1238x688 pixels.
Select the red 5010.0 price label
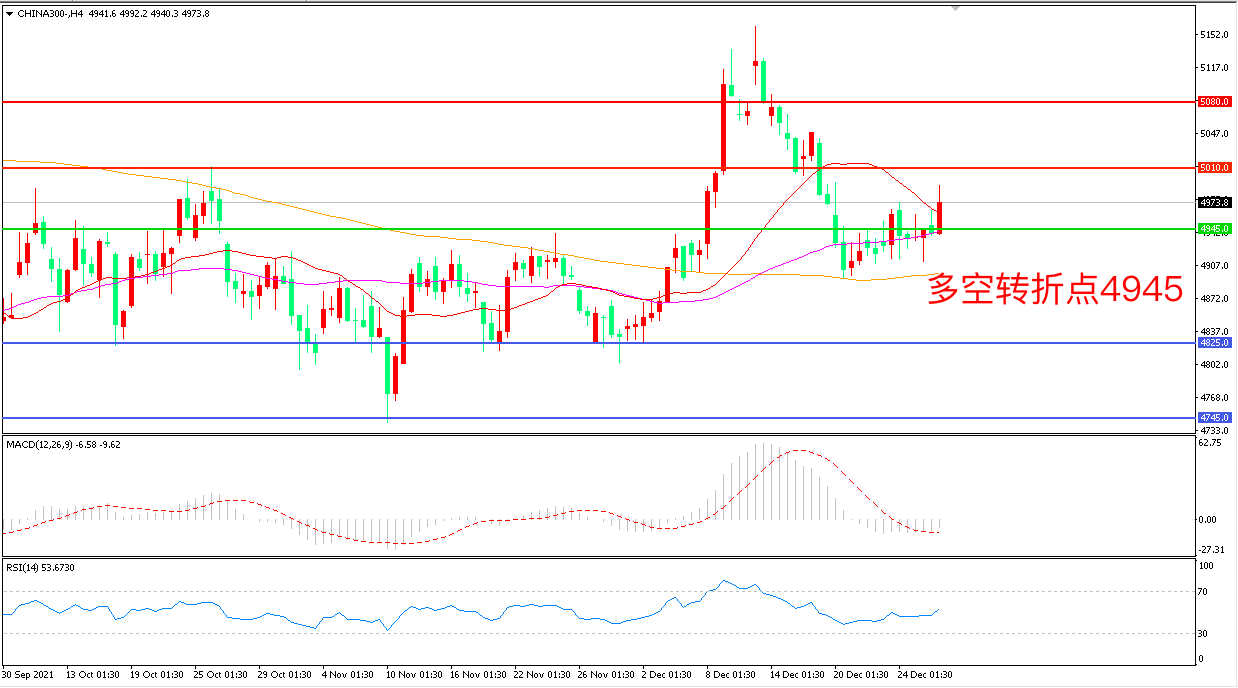pos(1213,168)
